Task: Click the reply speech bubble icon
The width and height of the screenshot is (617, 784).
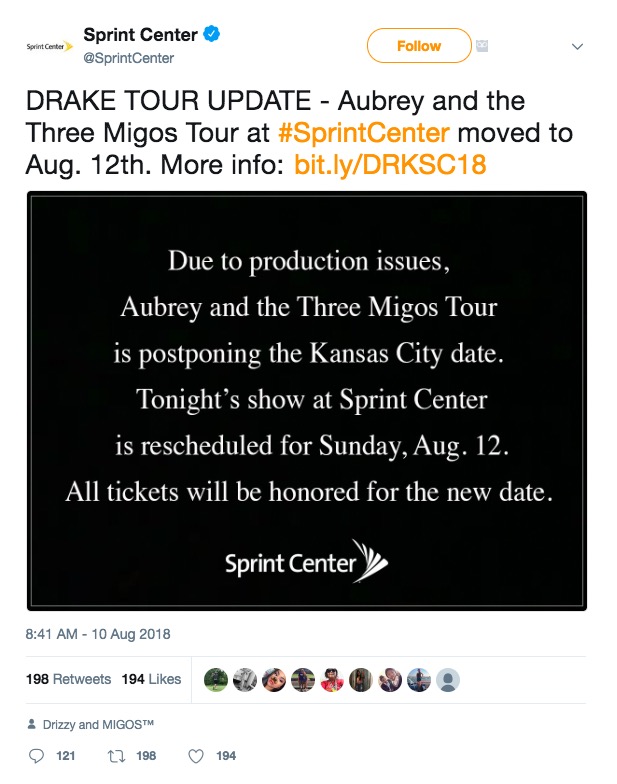Action: coord(36,756)
